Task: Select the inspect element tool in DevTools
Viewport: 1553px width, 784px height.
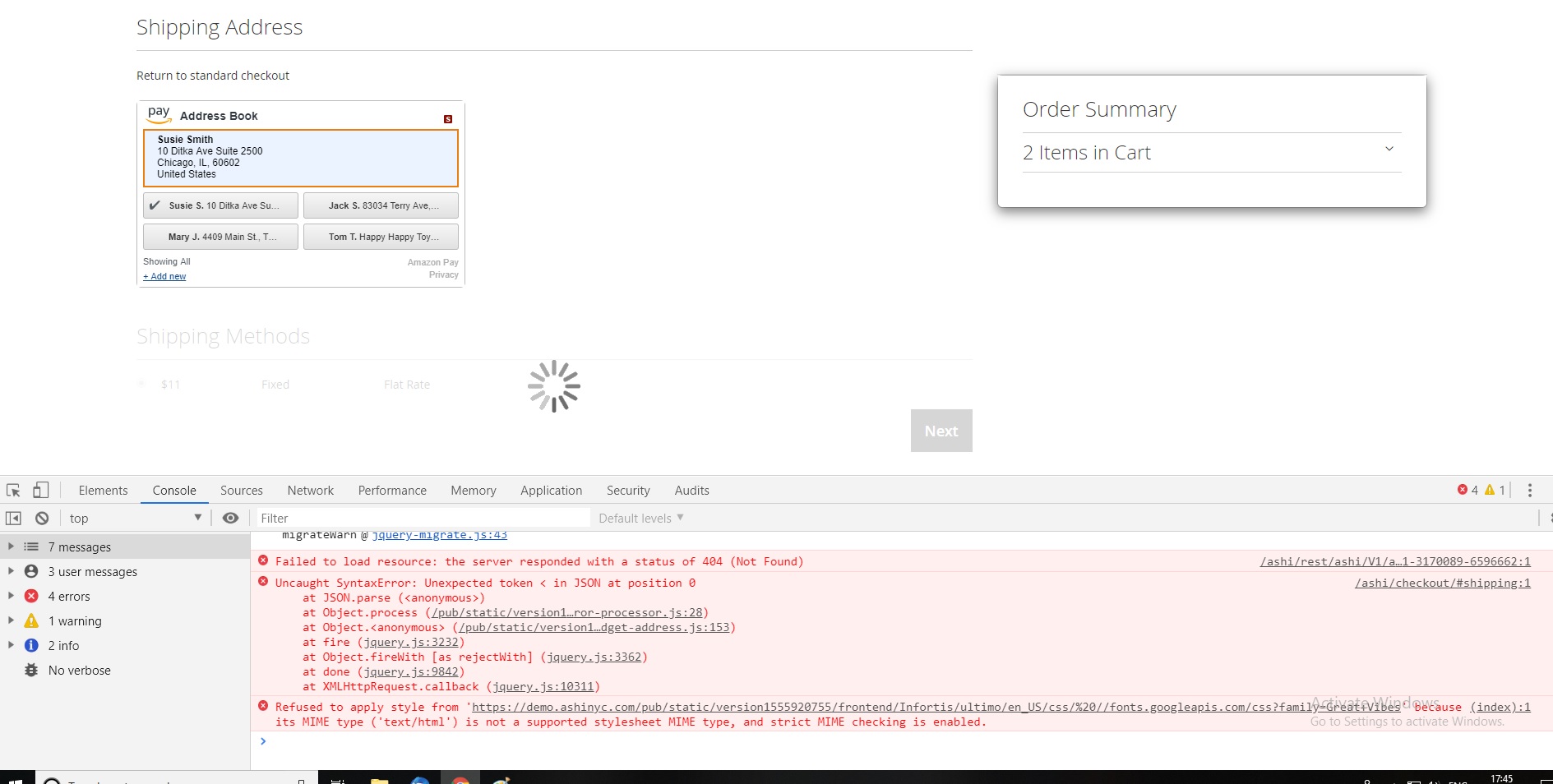Action: 12,490
